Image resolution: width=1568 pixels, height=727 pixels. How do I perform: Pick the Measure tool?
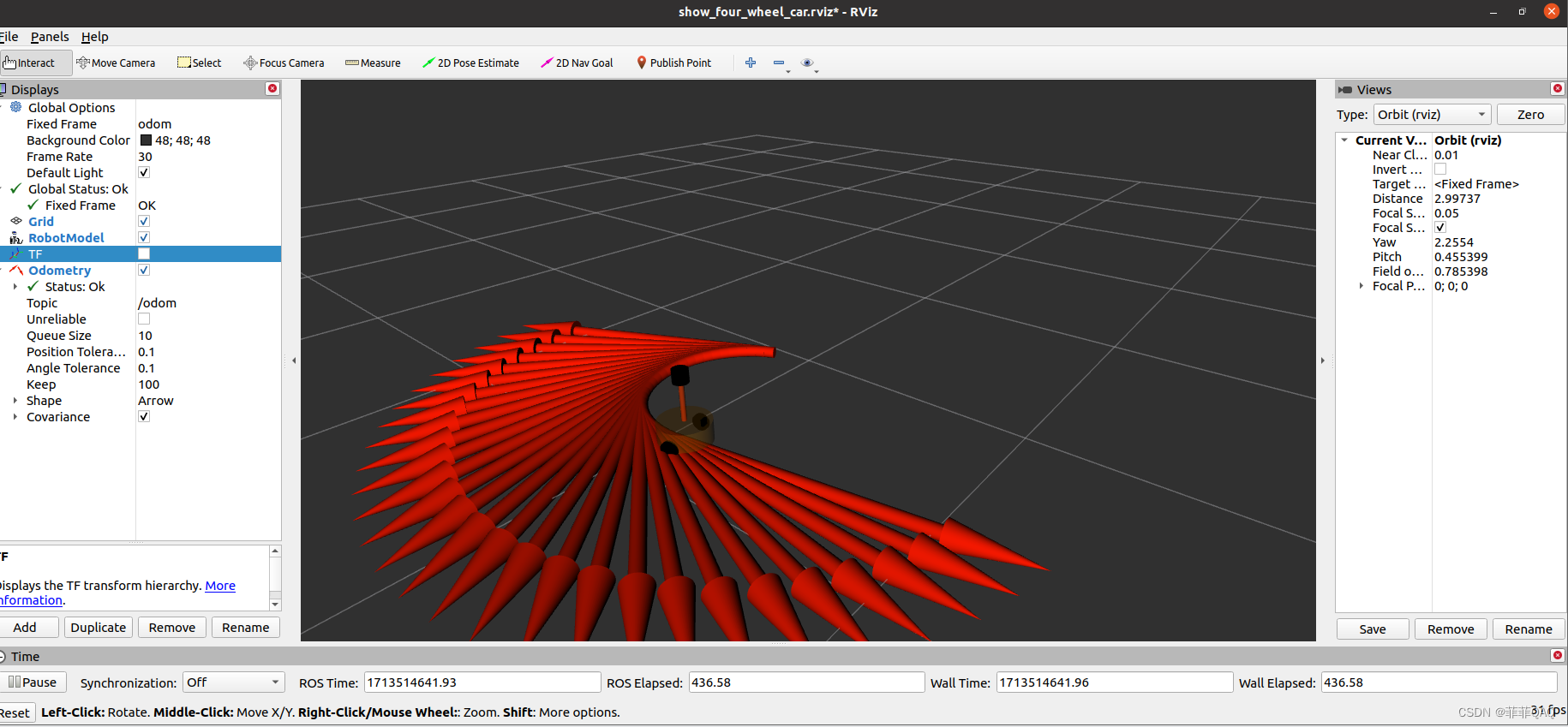click(x=373, y=63)
